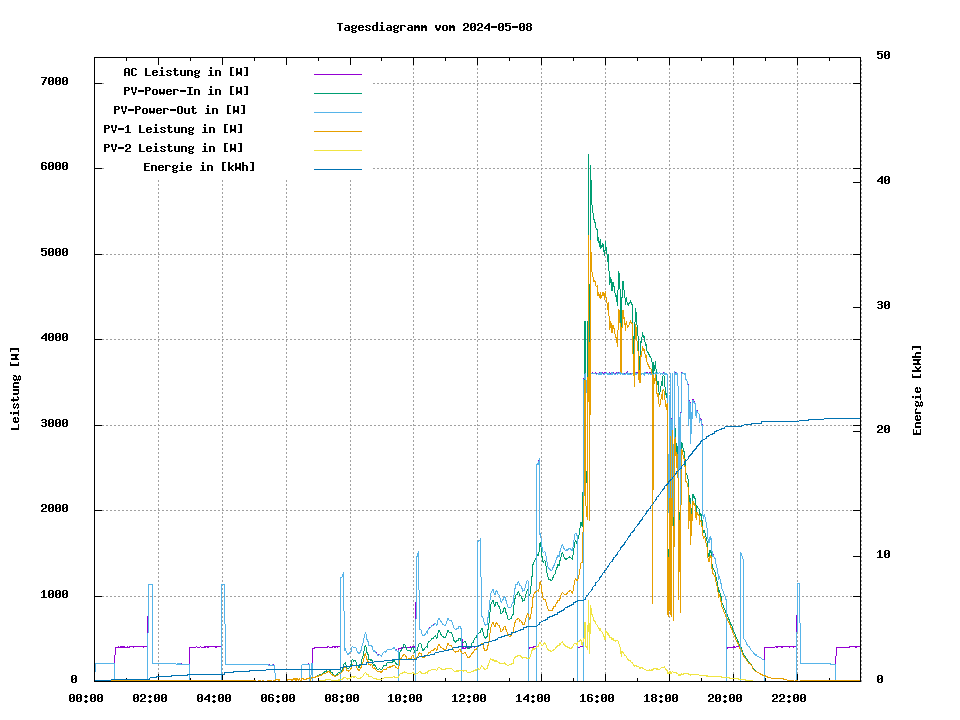The image size is (960, 720).
Task: Select the 20 tick on the Energie axis
Action: click(883, 430)
